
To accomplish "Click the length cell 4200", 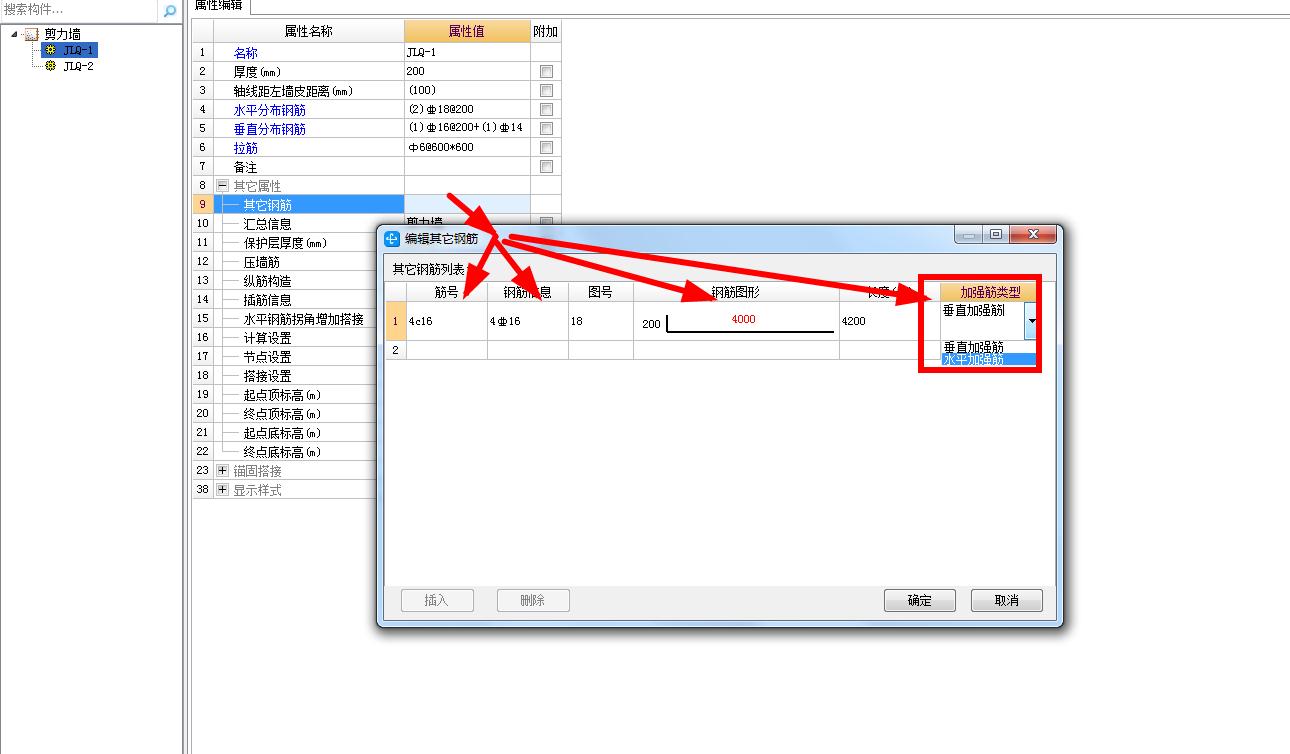I will [888, 321].
